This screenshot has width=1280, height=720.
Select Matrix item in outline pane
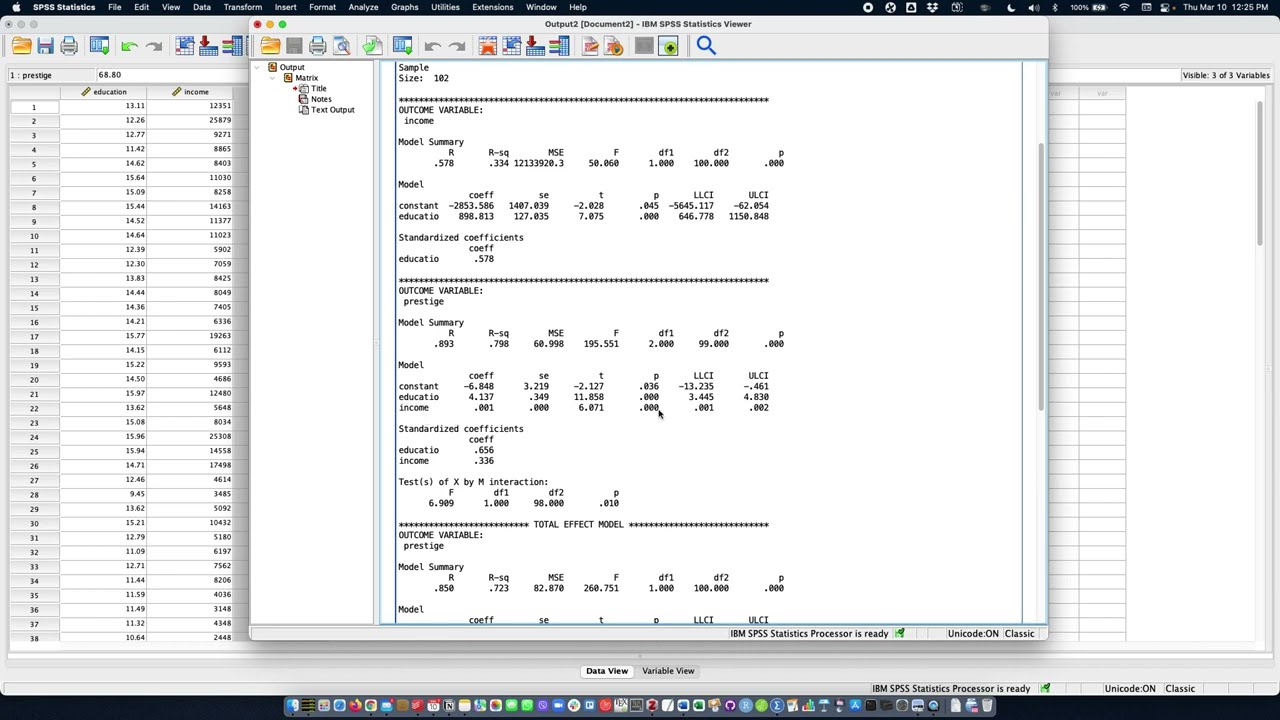306,78
